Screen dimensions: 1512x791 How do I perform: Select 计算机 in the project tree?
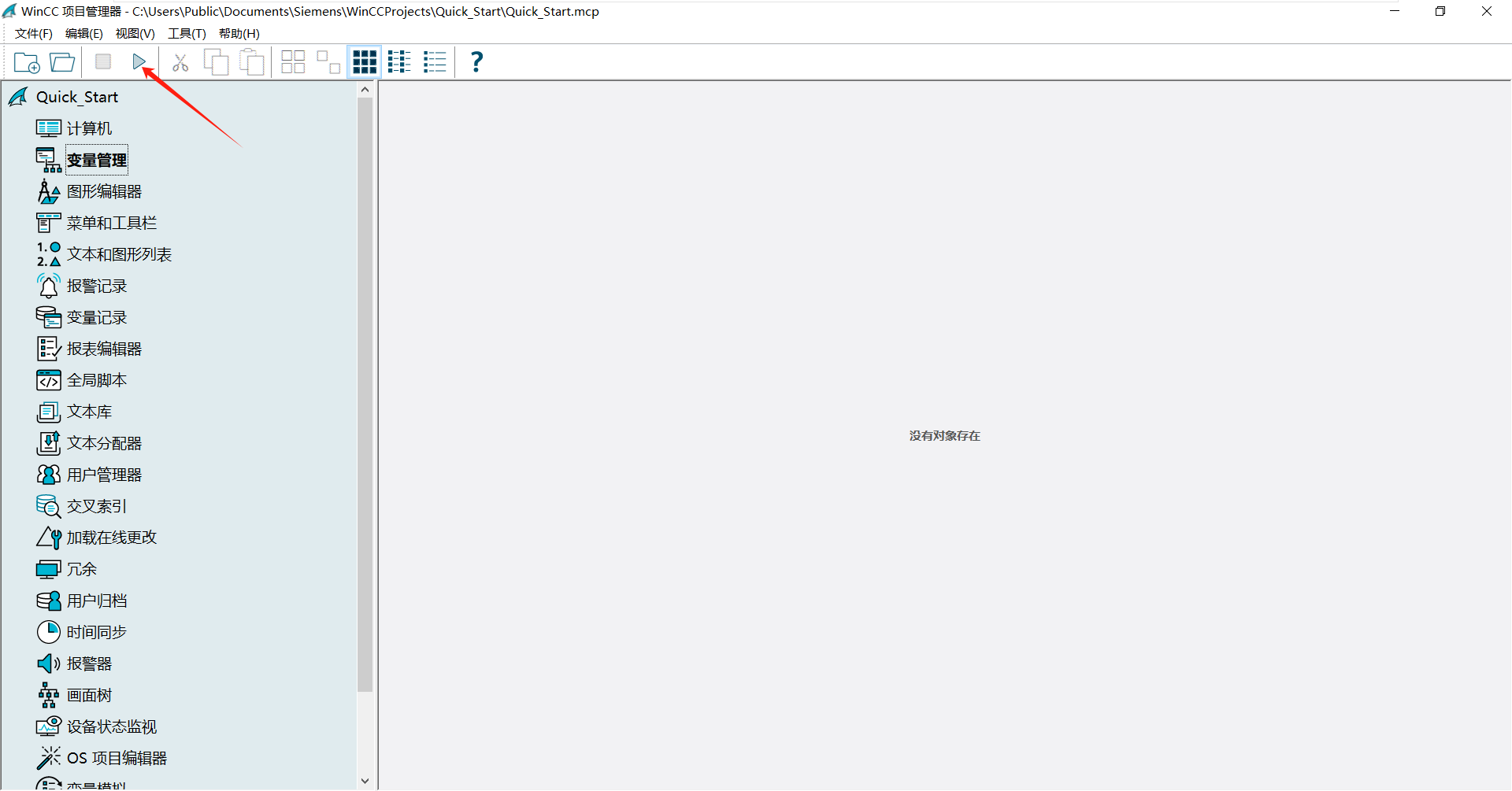point(90,128)
